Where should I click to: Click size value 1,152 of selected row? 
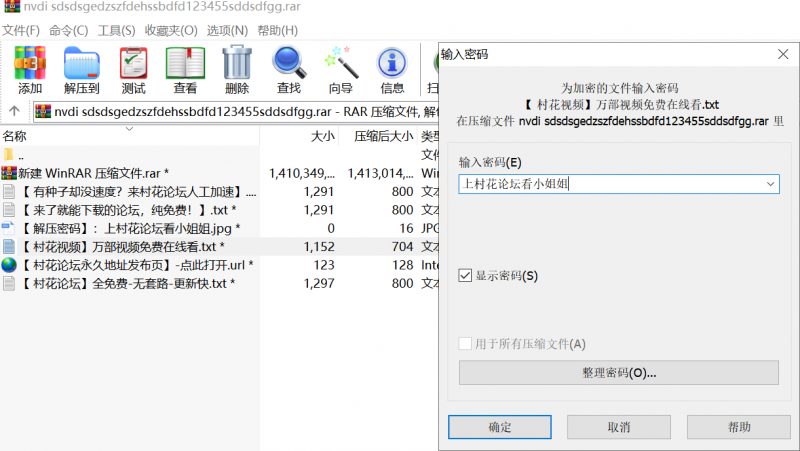(x=319, y=246)
